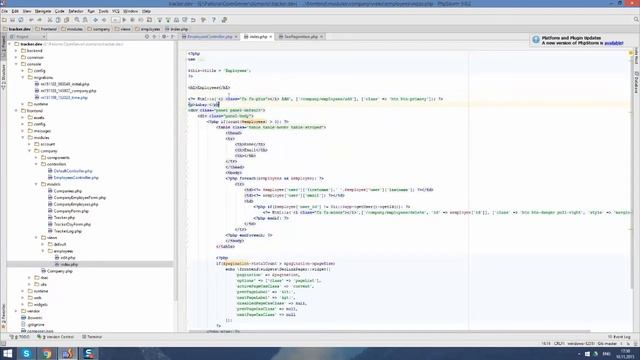Click the Run play toolbar icon
This screenshot has width=640, height=360.
[124, 20]
